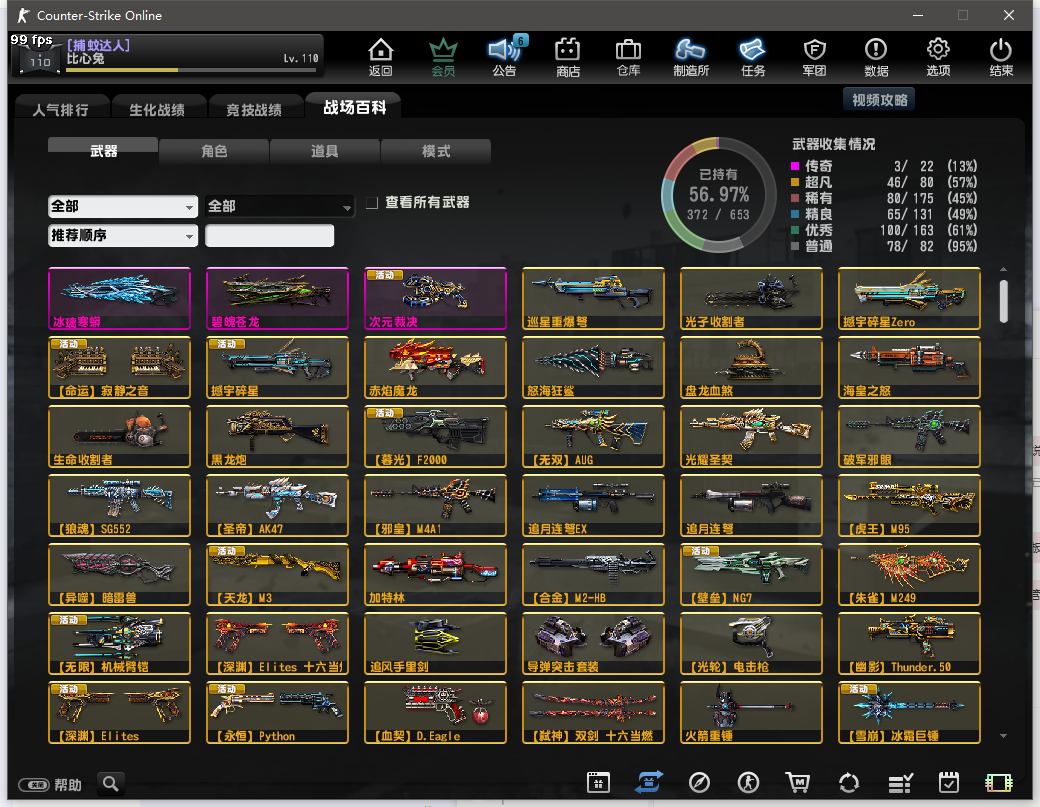Click the orange 超凡 legend swatch

(795, 182)
